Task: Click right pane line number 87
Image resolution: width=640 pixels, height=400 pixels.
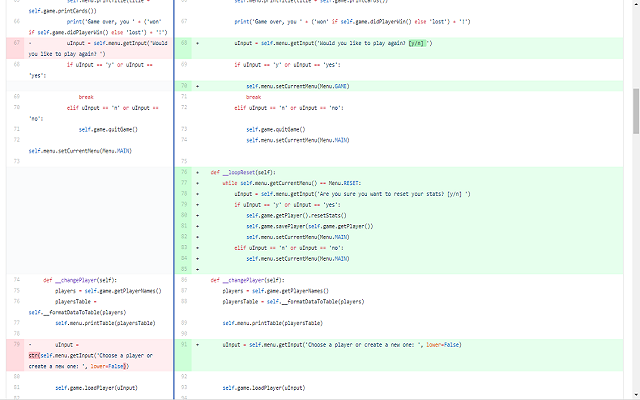Action: click(184, 291)
